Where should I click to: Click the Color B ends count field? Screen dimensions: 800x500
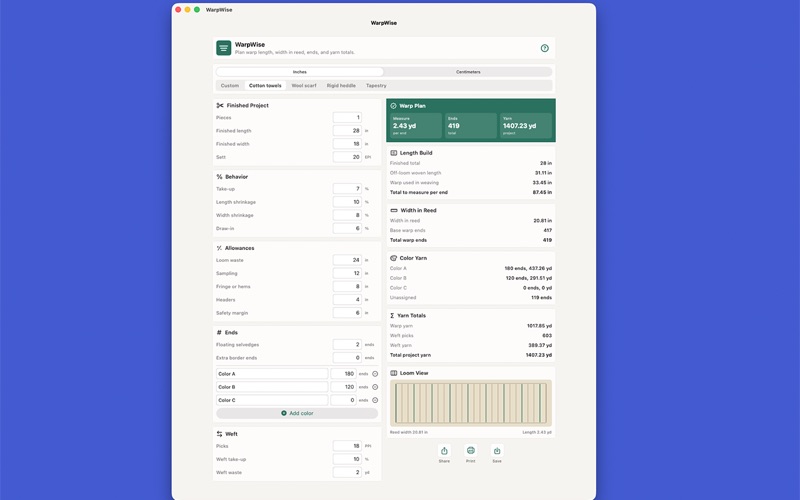click(x=343, y=387)
